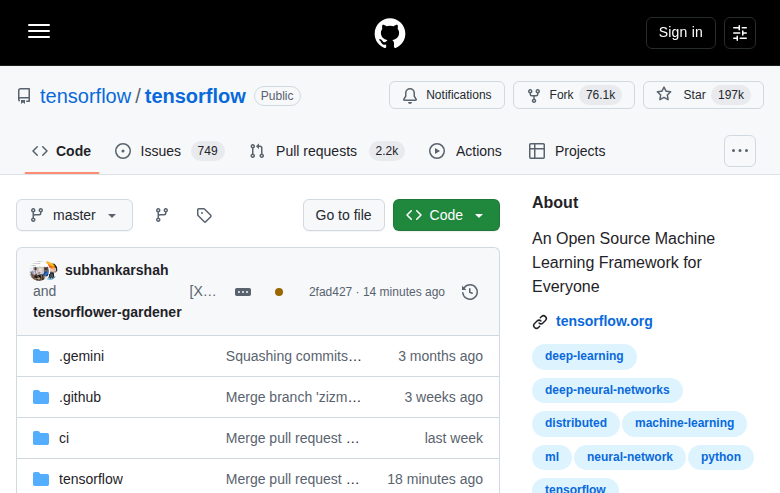The width and height of the screenshot is (780, 493).
Task: Open the Merge branch 'zizm… commit message
Action: pos(293,397)
